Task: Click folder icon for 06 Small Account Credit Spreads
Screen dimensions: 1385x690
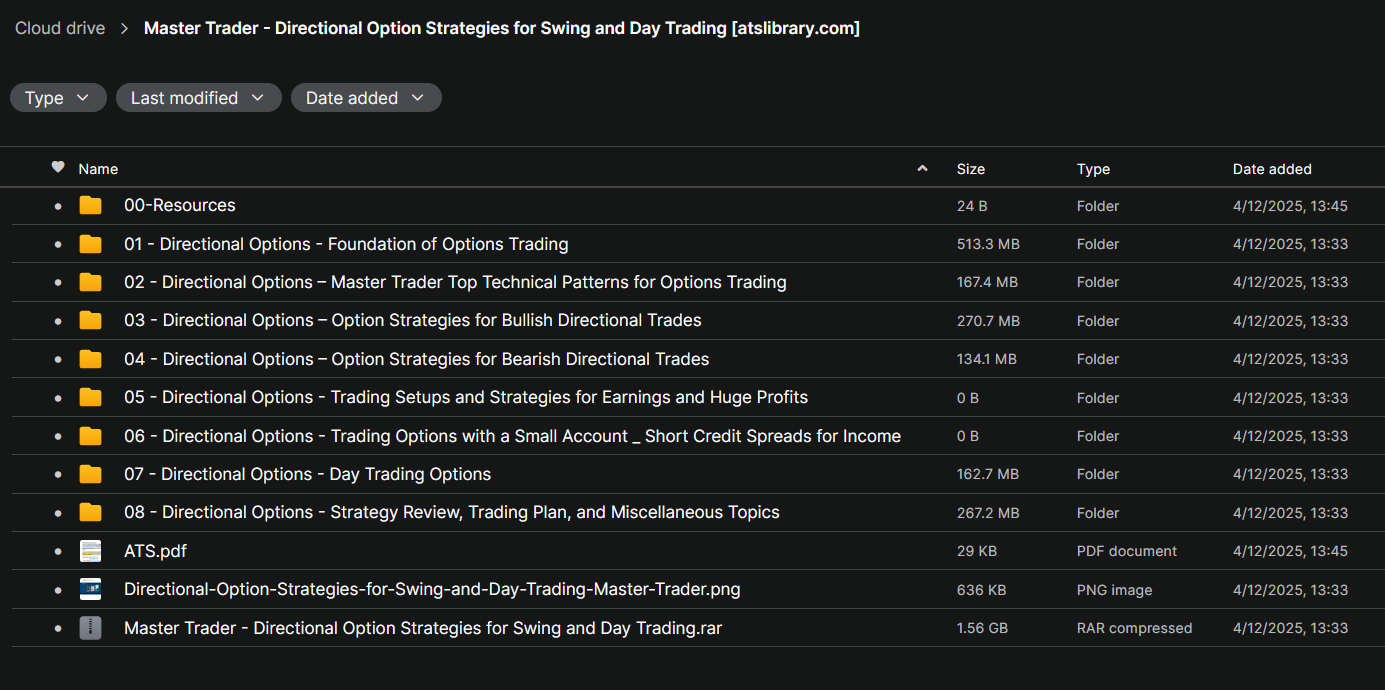Action: pos(91,436)
